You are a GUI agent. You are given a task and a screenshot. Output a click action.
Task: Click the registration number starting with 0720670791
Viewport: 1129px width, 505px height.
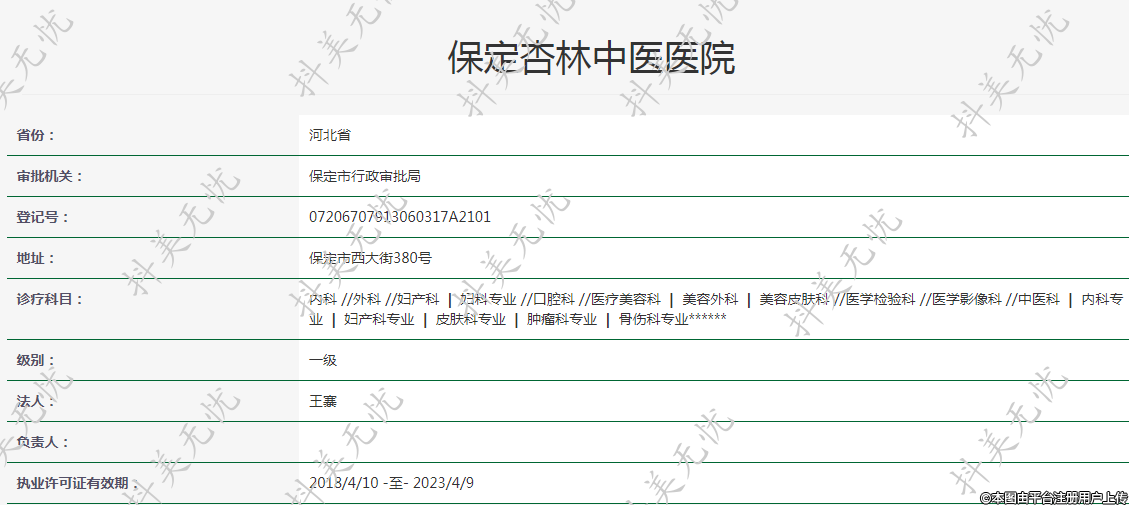coord(400,217)
